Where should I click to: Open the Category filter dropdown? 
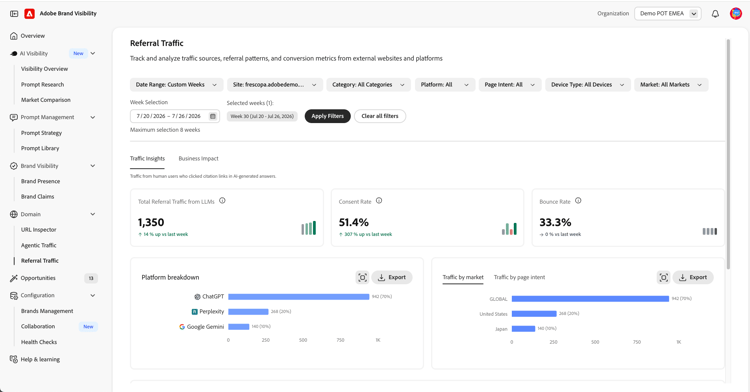click(368, 85)
